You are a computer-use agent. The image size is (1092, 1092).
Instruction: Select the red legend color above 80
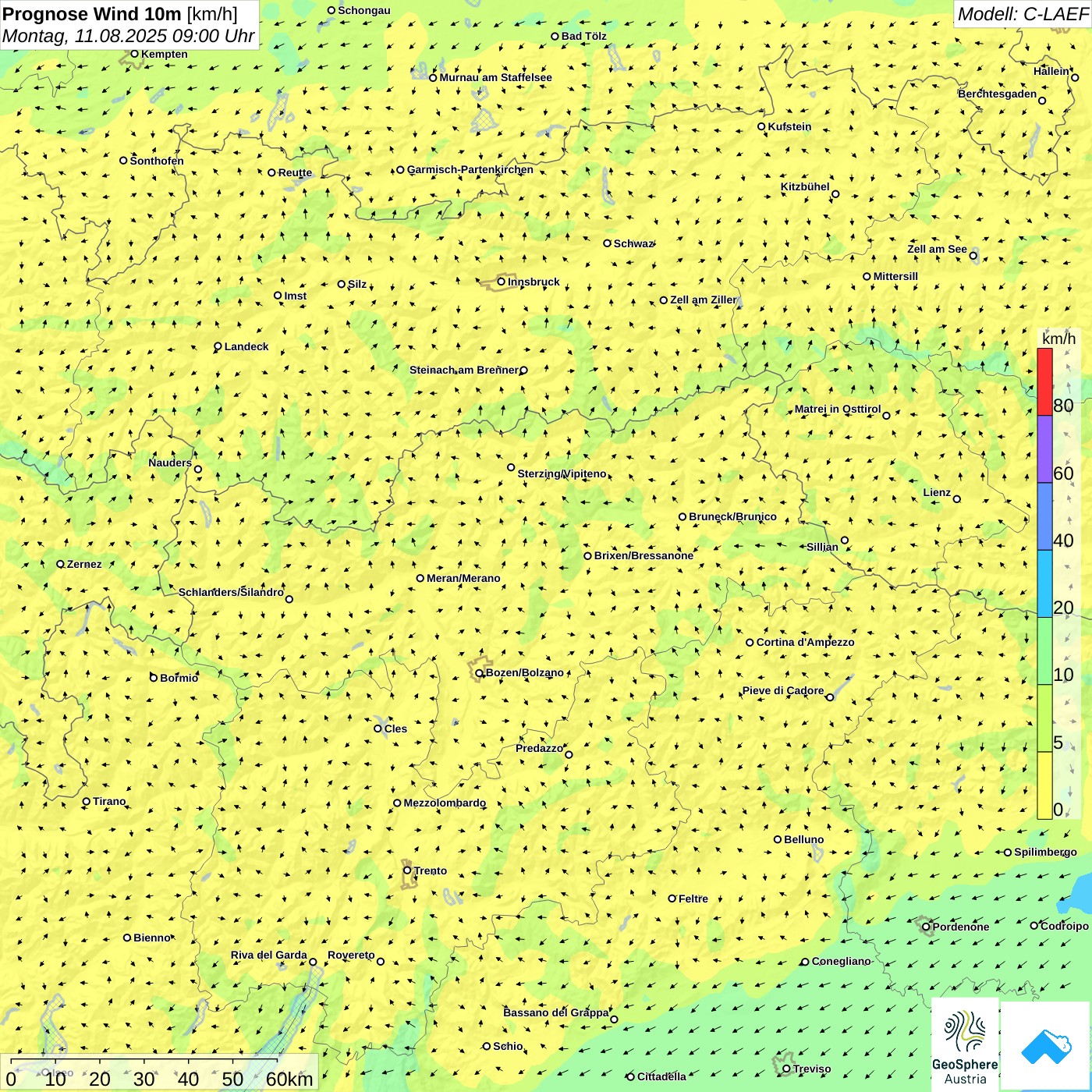tap(1044, 381)
